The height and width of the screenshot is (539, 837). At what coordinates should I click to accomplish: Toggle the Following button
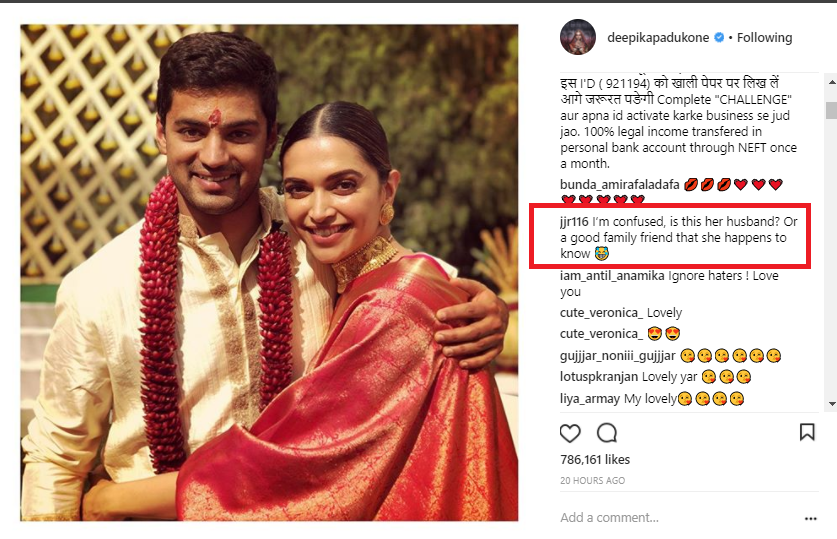[765, 38]
